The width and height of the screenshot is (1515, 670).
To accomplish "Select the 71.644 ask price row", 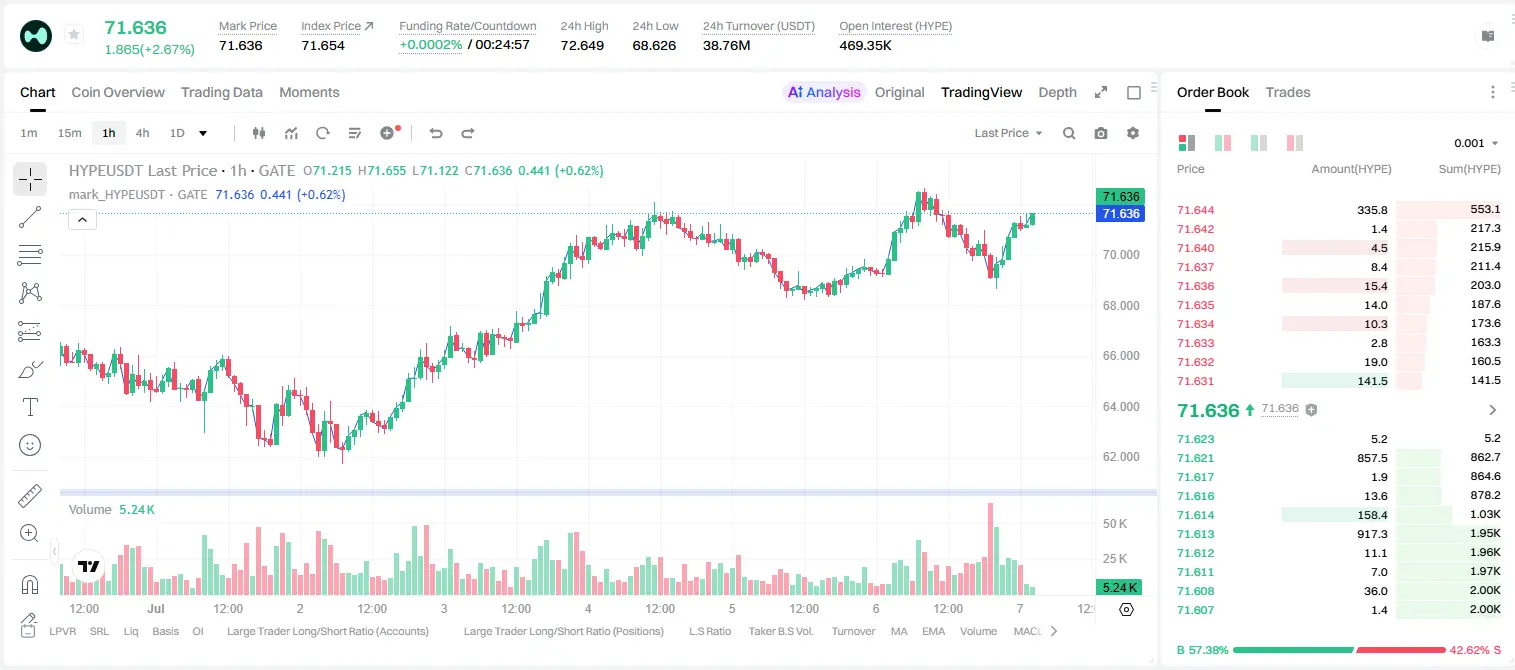I will tap(1339, 210).
